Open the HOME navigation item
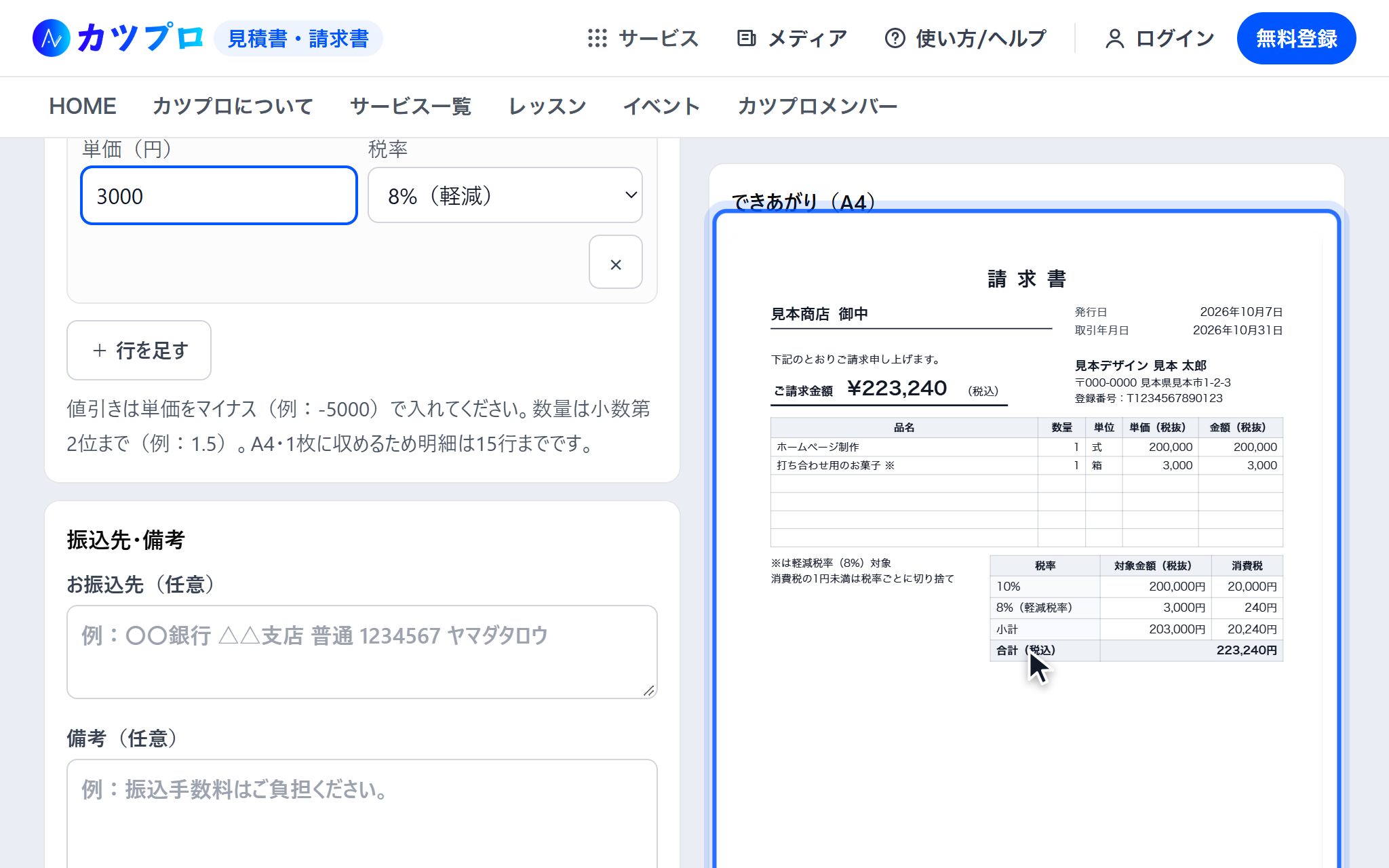1389x868 pixels. 83,106
